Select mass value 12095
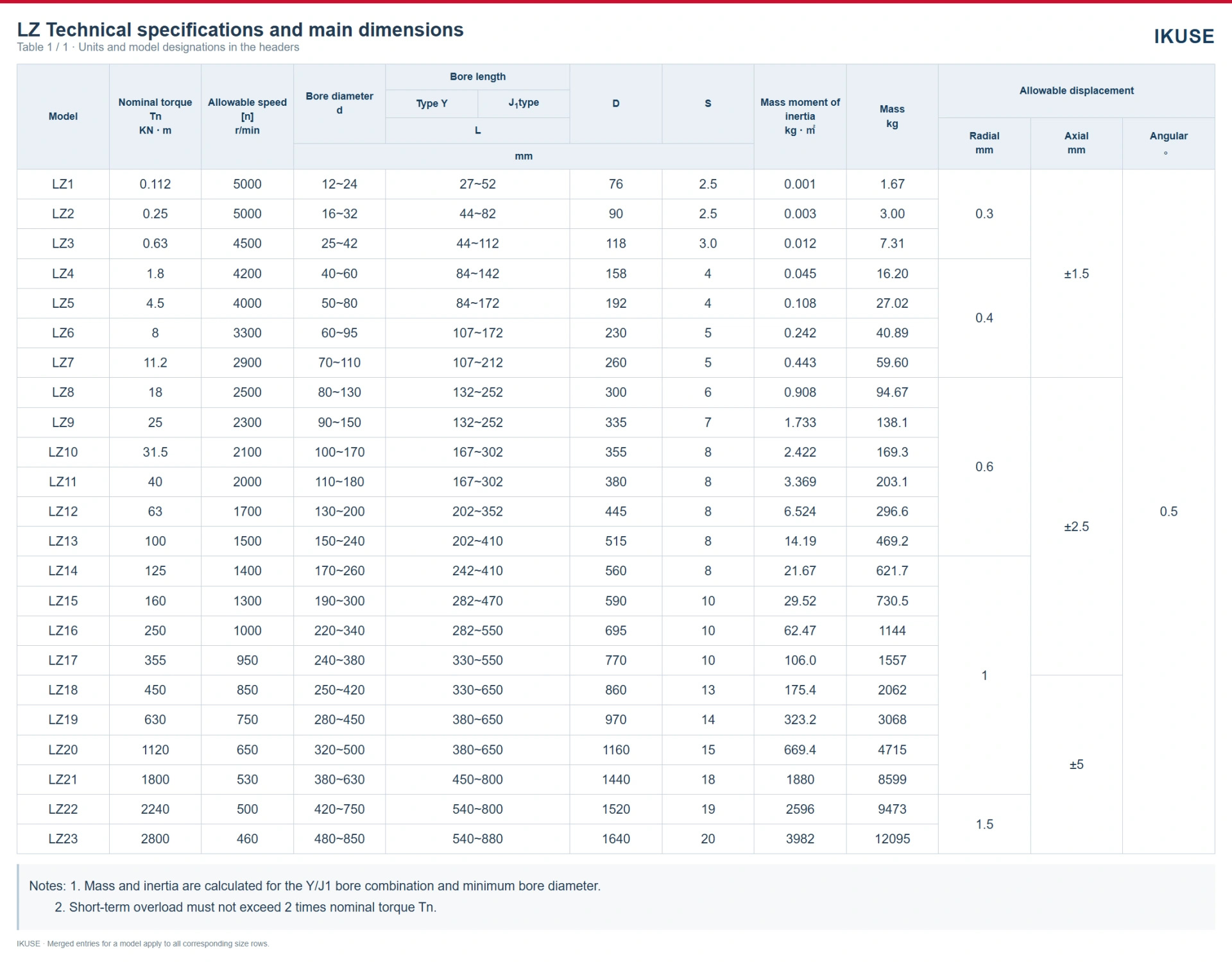This screenshot has height=962, width=1232. click(x=892, y=839)
